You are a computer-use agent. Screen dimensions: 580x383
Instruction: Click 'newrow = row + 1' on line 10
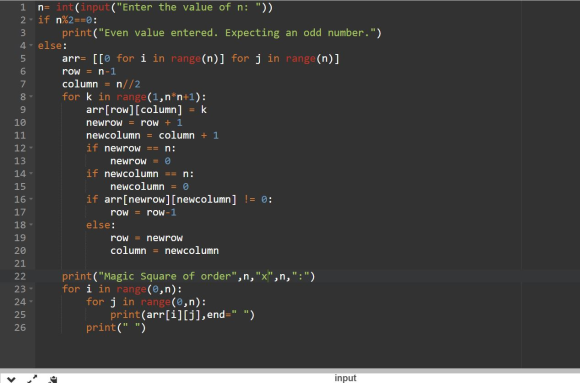134,122
